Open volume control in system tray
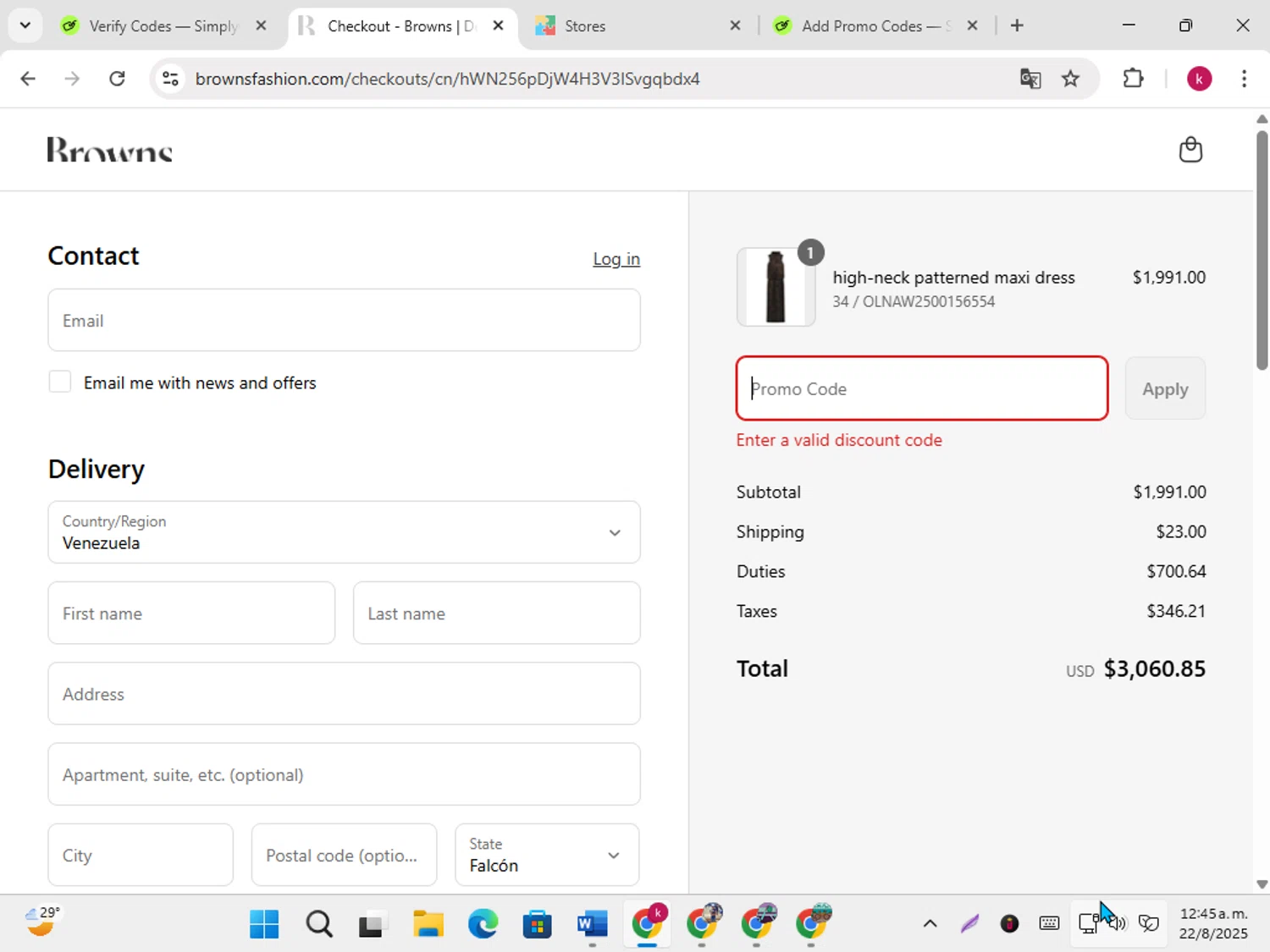 (x=1119, y=923)
